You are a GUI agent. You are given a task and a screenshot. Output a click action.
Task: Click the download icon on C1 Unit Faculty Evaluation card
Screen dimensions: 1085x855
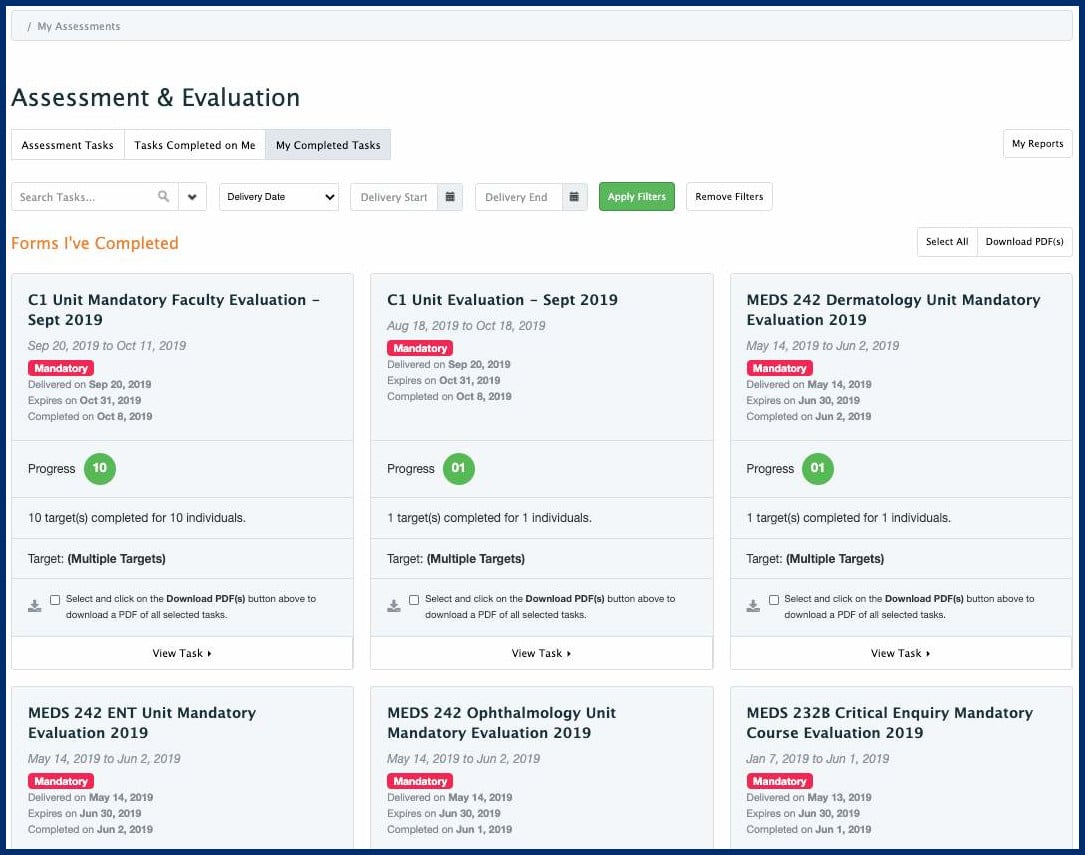(35, 605)
